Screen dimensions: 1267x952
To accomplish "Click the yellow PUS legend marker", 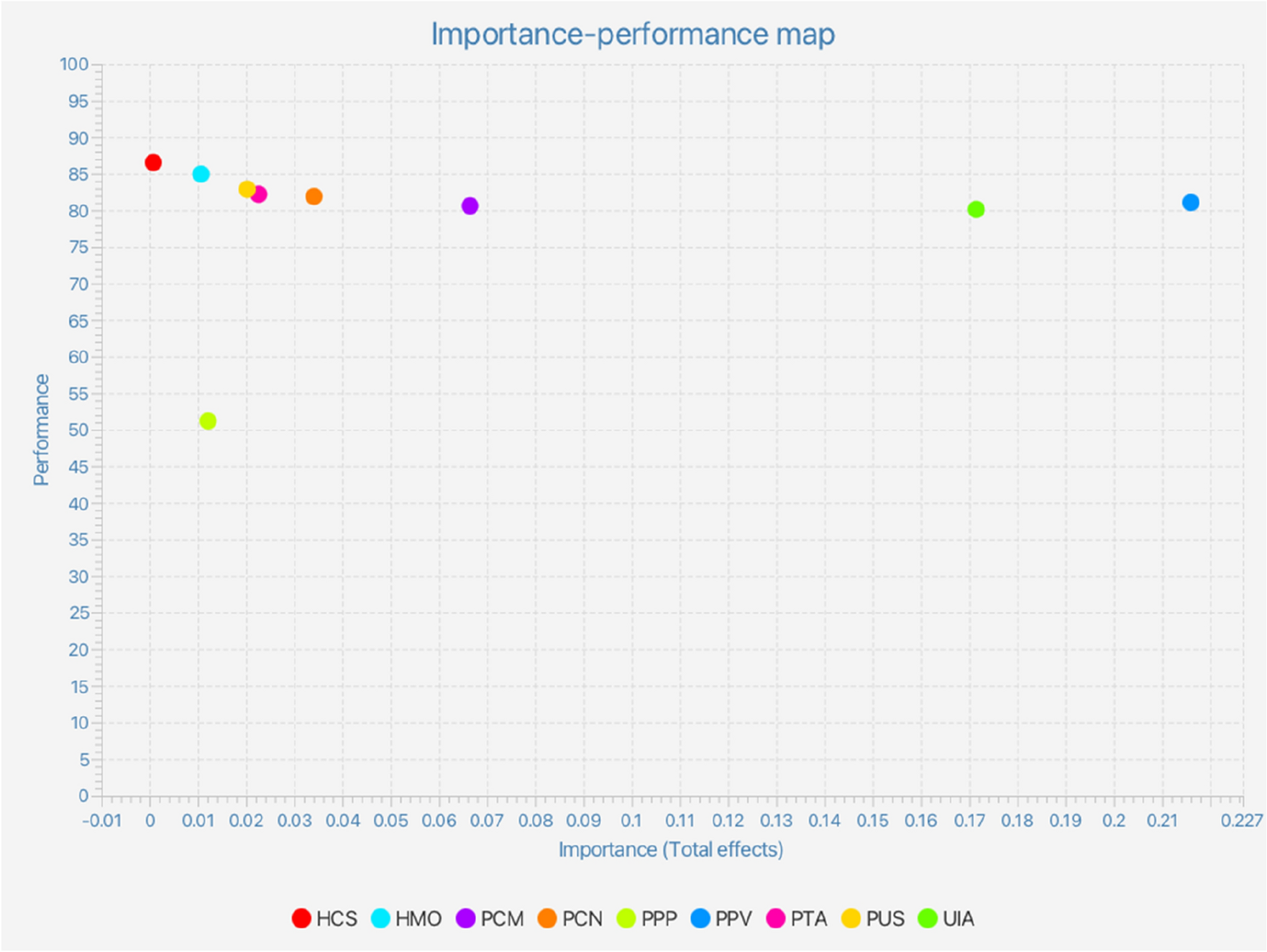I will coord(851,918).
